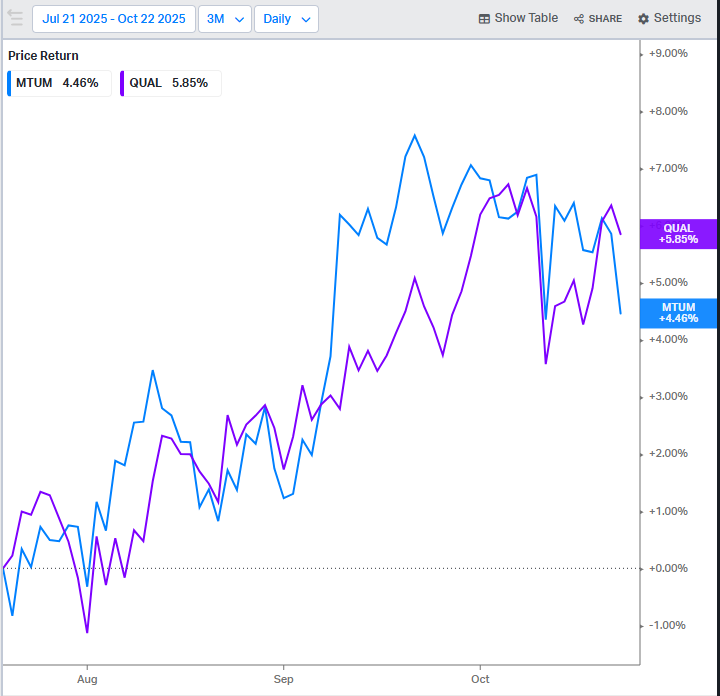Click the Price Return chart title
The height and width of the screenshot is (696, 720).
click(43, 56)
